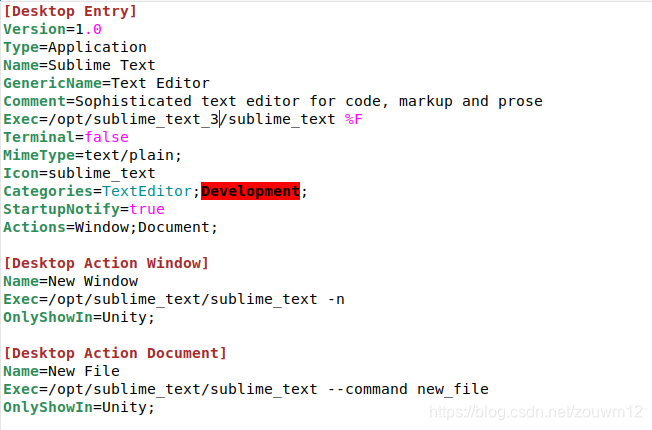Click the MimeType=text/plain; line

pos(93,155)
